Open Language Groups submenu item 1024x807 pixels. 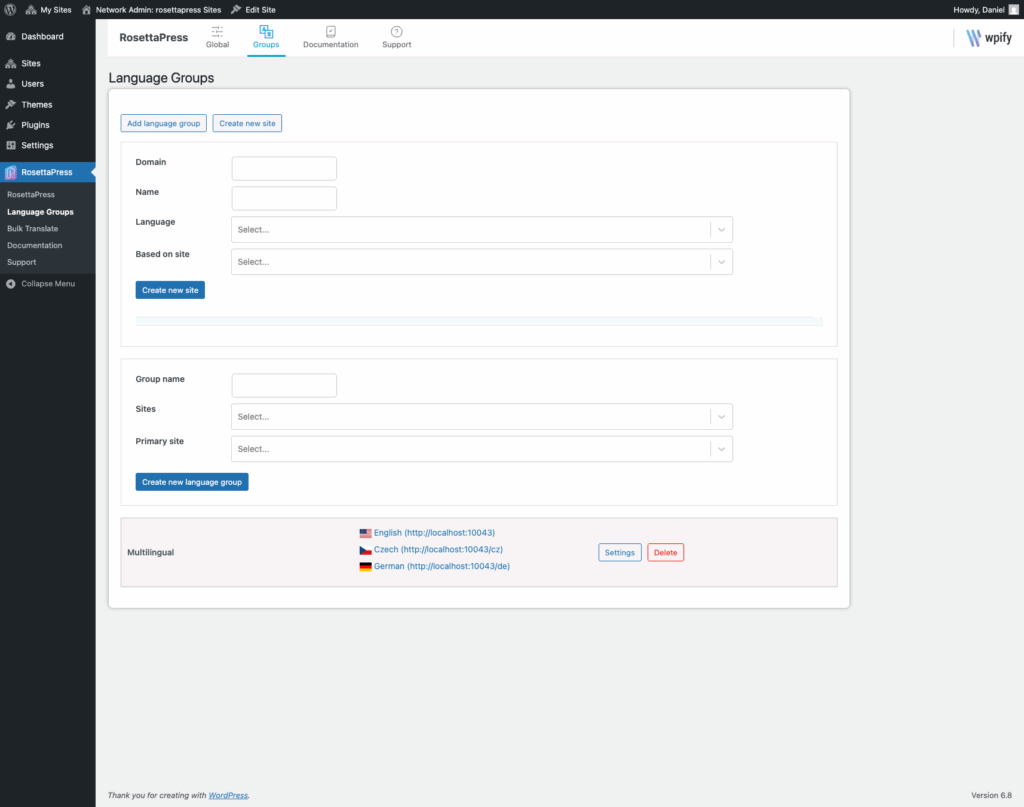tap(40, 212)
